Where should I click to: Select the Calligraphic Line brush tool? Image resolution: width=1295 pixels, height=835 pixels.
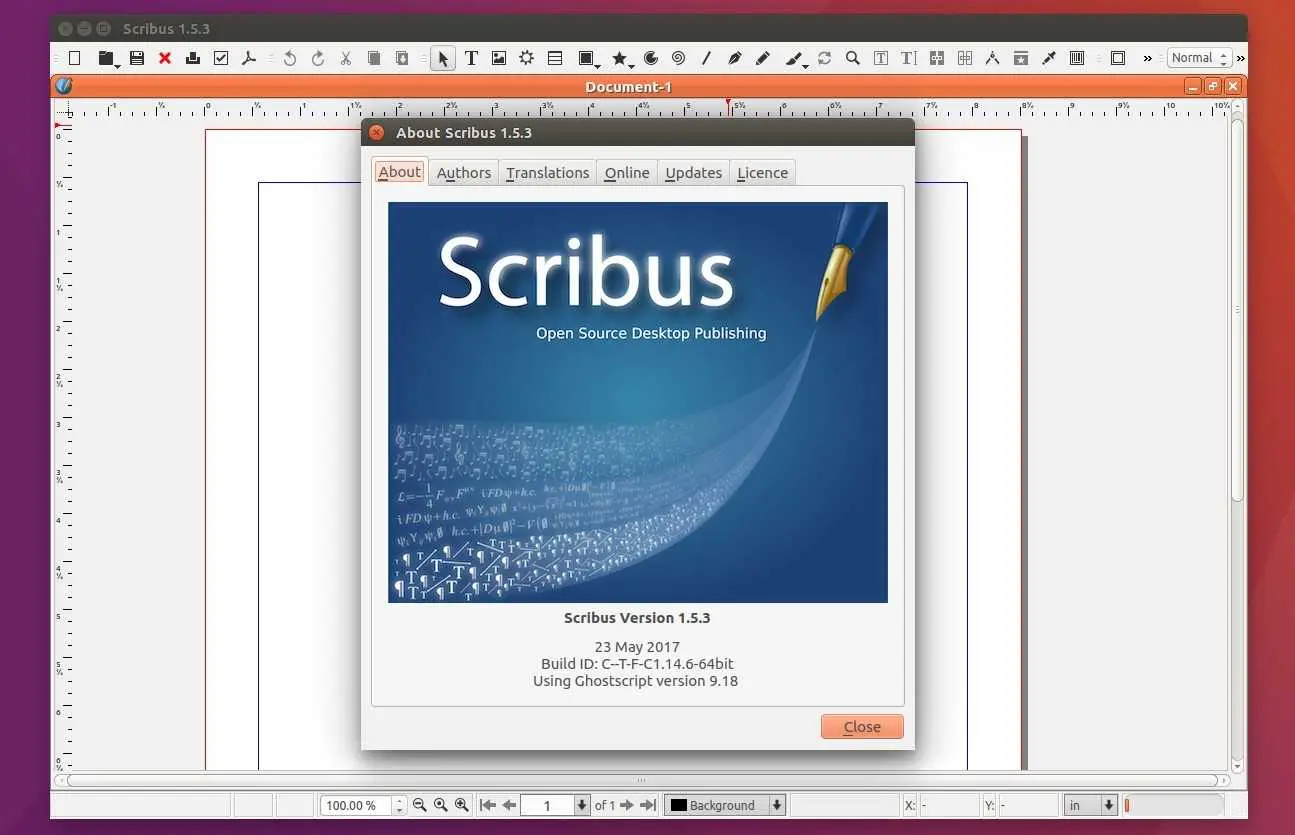(x=793, y=59)
